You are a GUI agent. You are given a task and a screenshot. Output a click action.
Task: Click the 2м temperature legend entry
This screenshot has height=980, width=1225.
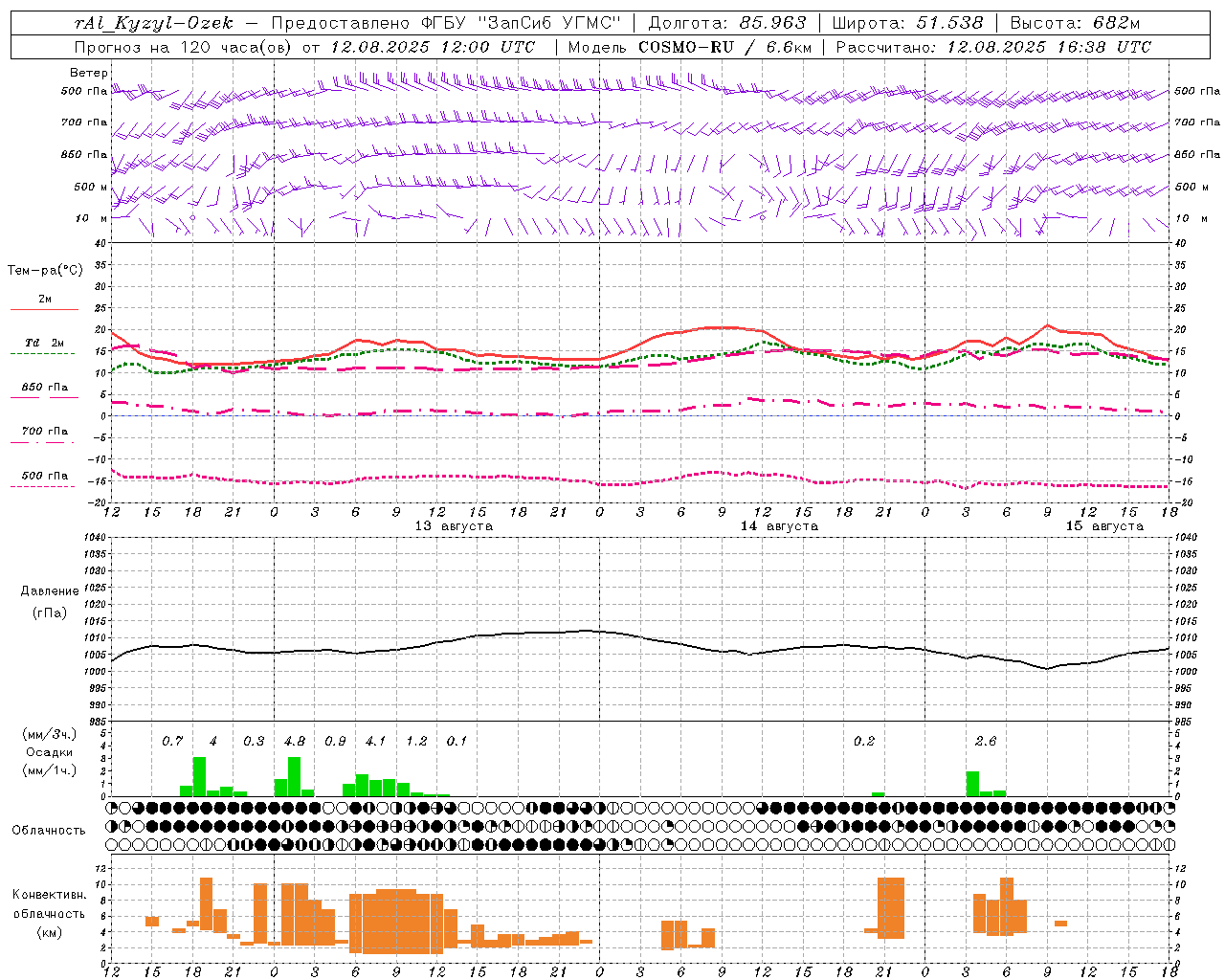tap(45, 299)
